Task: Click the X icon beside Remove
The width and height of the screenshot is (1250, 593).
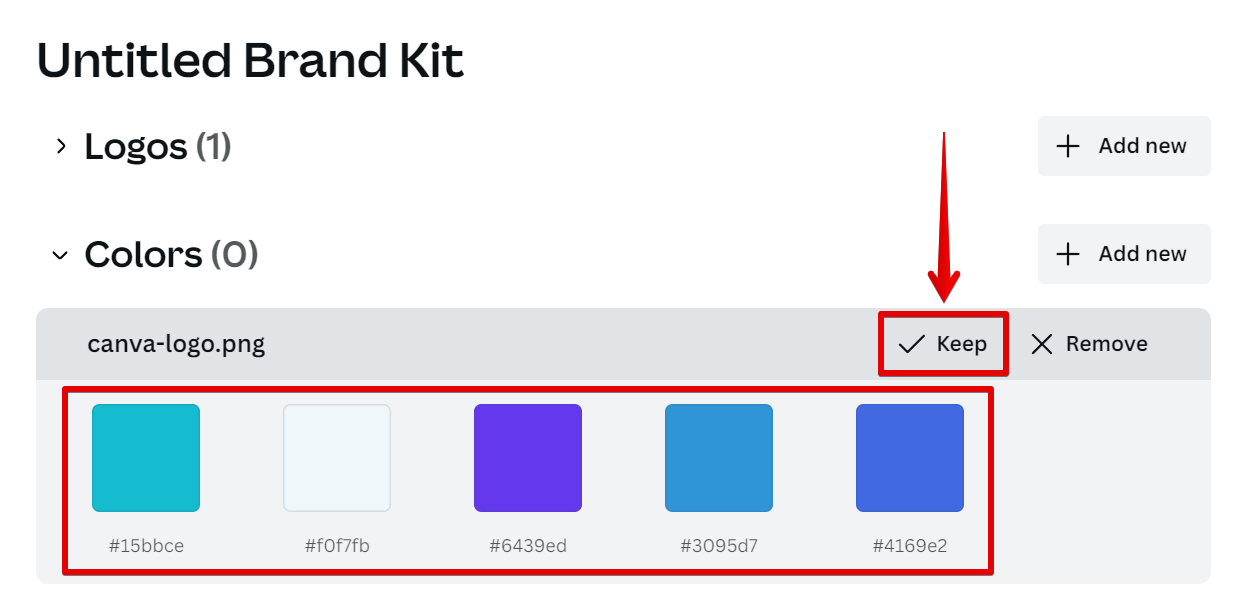Action: [x=1042, y=344]
